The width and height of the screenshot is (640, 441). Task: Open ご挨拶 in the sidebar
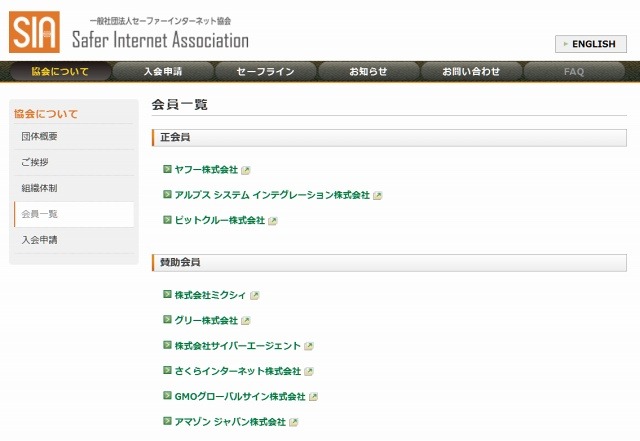coord(74,162)
